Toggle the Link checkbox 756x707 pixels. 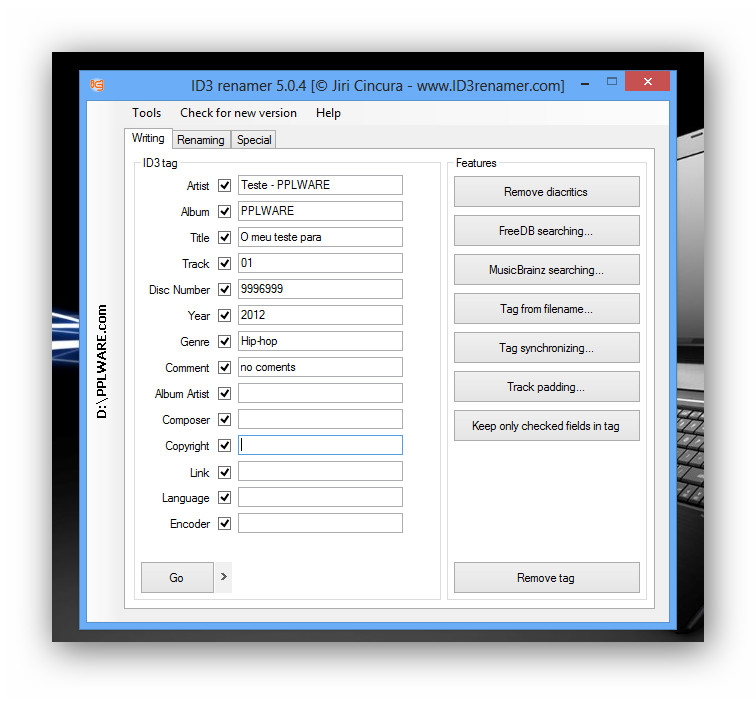coord(224,472)
